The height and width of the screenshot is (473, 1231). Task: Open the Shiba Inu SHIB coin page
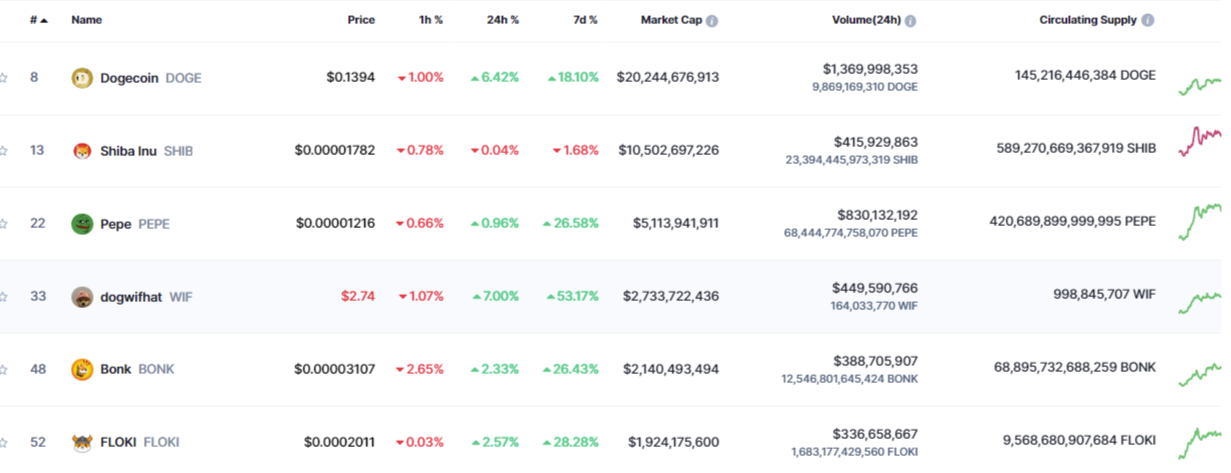147,151
